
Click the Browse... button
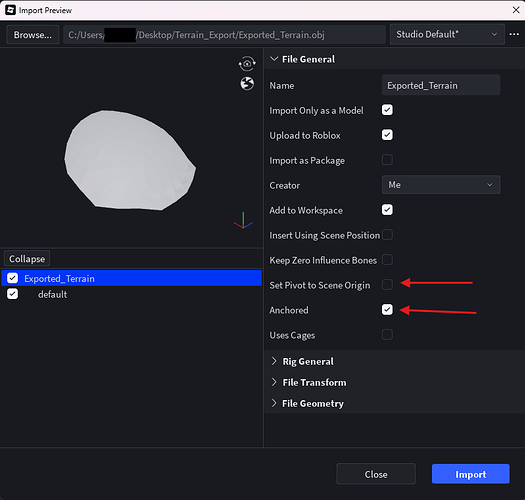point(32,34)
